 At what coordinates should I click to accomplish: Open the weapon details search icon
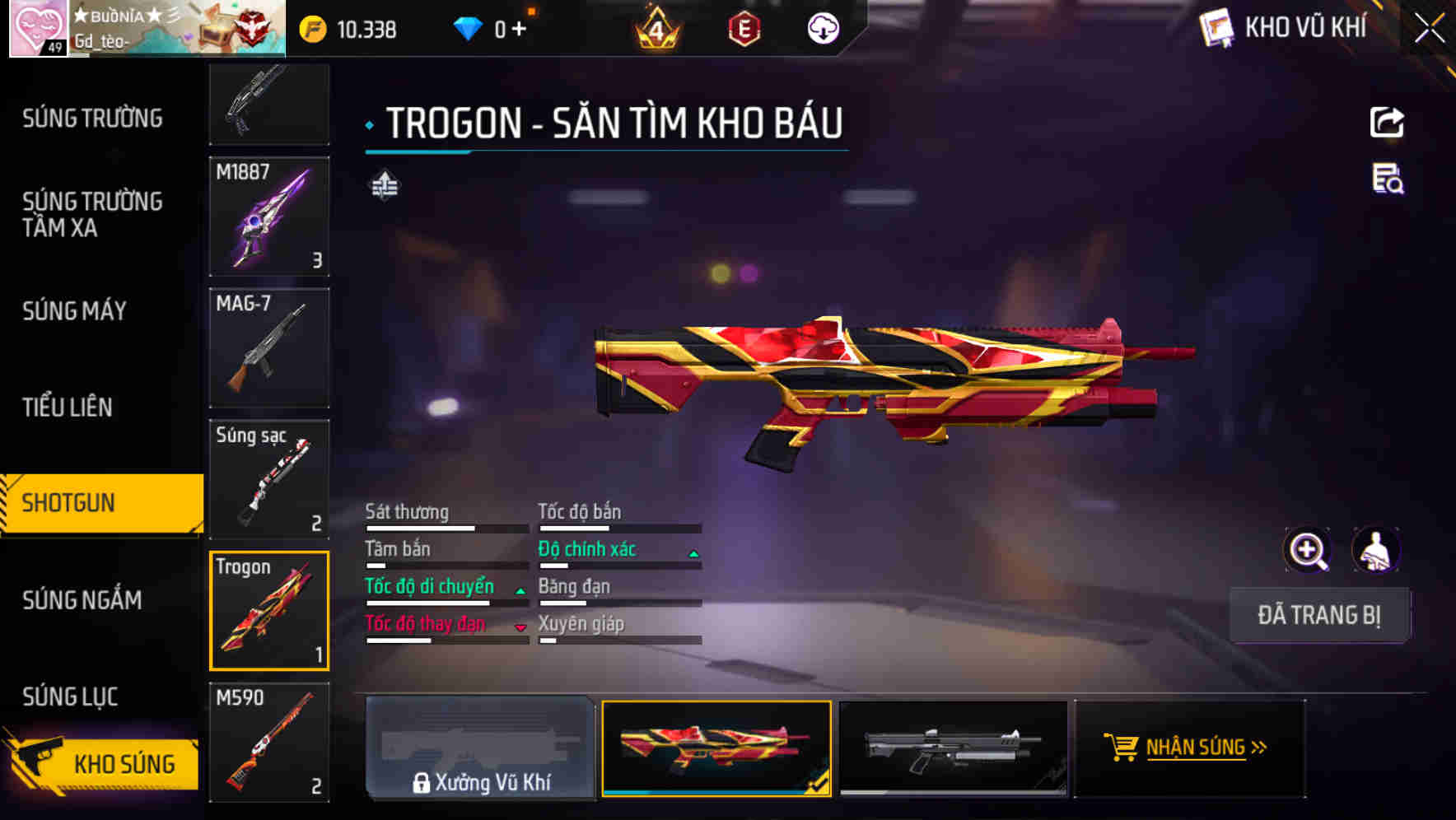coord(1388,179)
